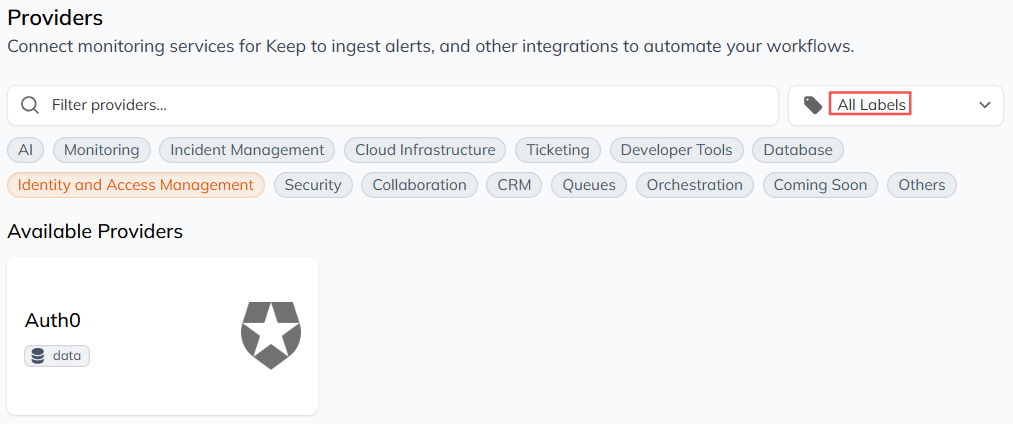The height and width of the screenshot is (424, 1013).
Task: Open the All Labels selector
Action: 895,105
